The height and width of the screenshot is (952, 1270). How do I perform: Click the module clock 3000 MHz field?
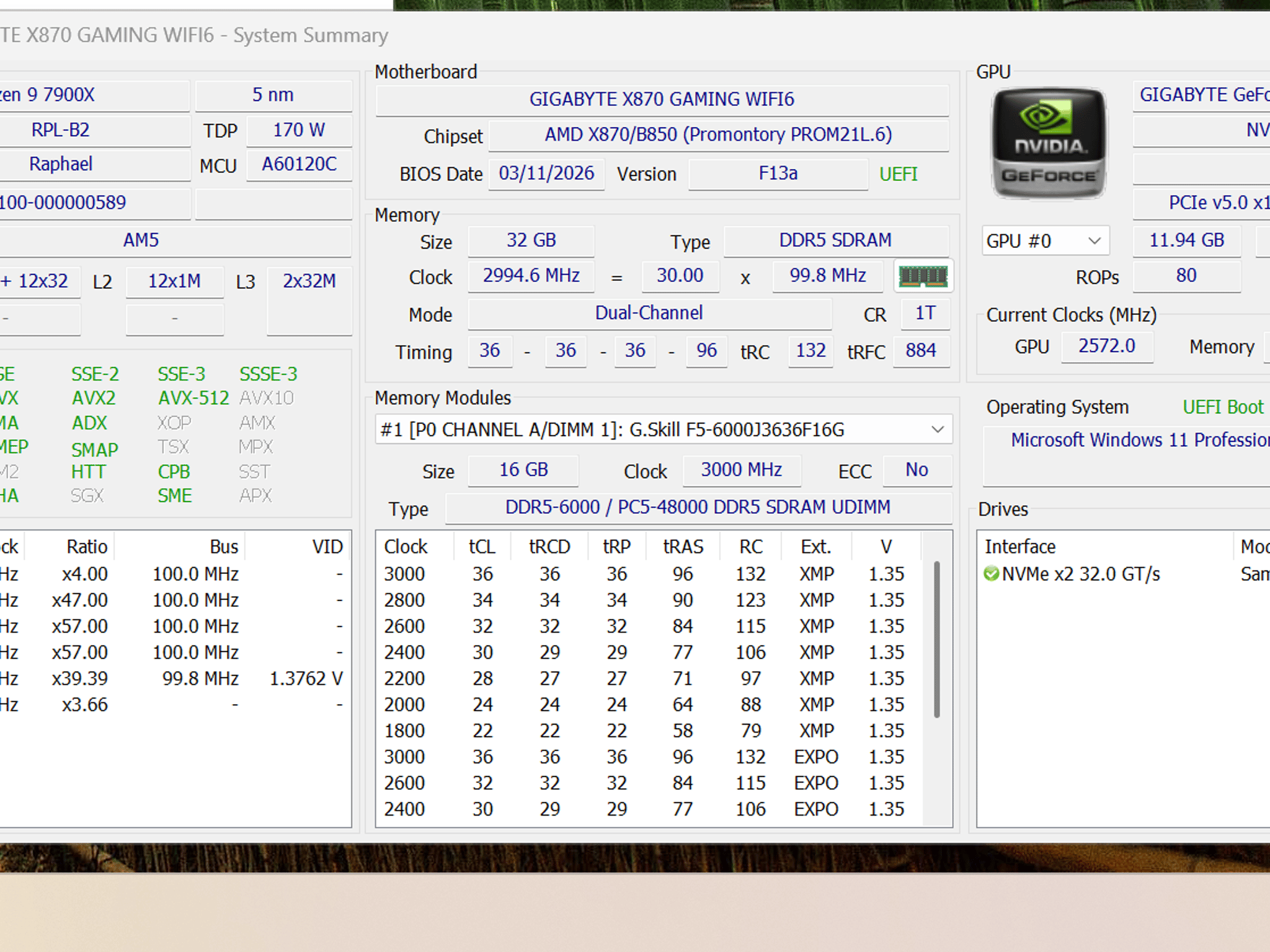tap(742, 470)
